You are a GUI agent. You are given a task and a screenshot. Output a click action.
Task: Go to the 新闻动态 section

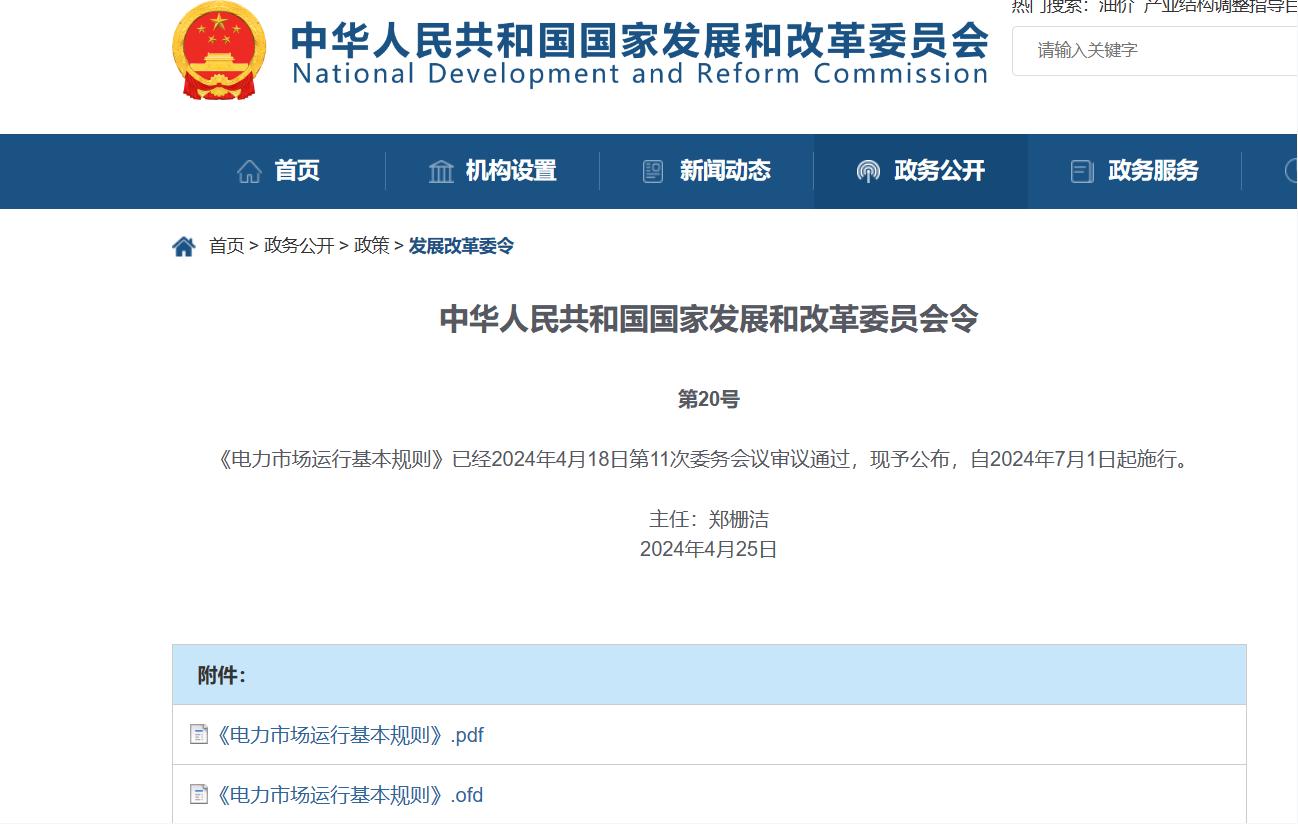coord(725,171)
